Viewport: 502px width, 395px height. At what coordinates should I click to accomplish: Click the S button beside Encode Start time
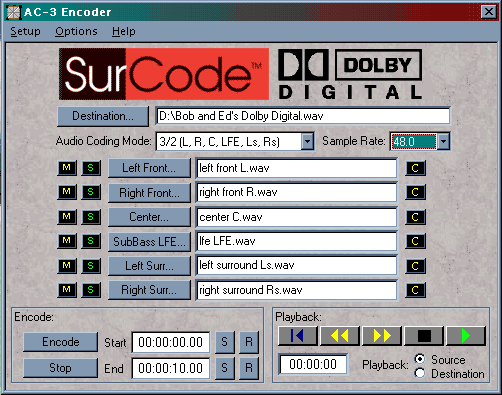(x=225, y=342)
